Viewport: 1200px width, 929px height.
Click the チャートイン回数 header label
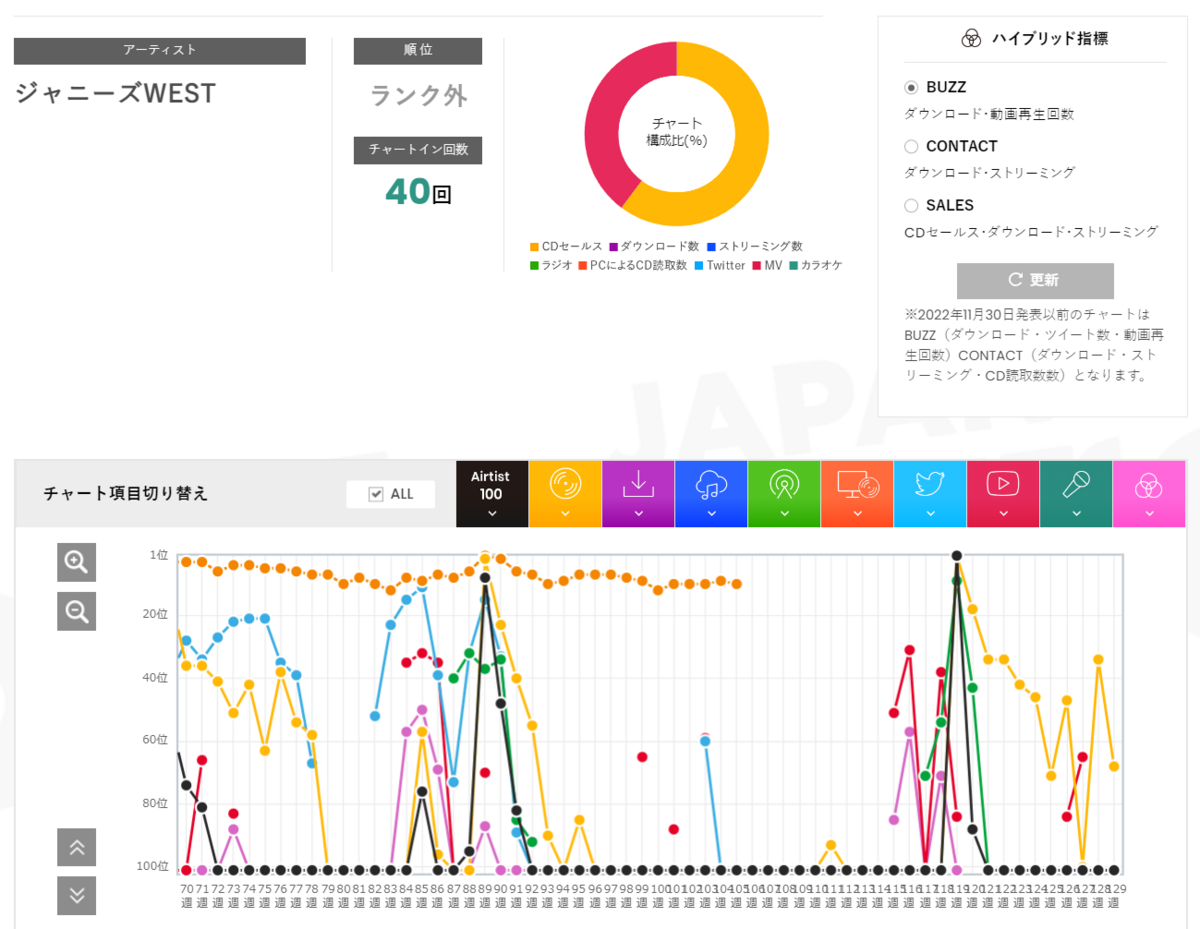pos(418,150)
